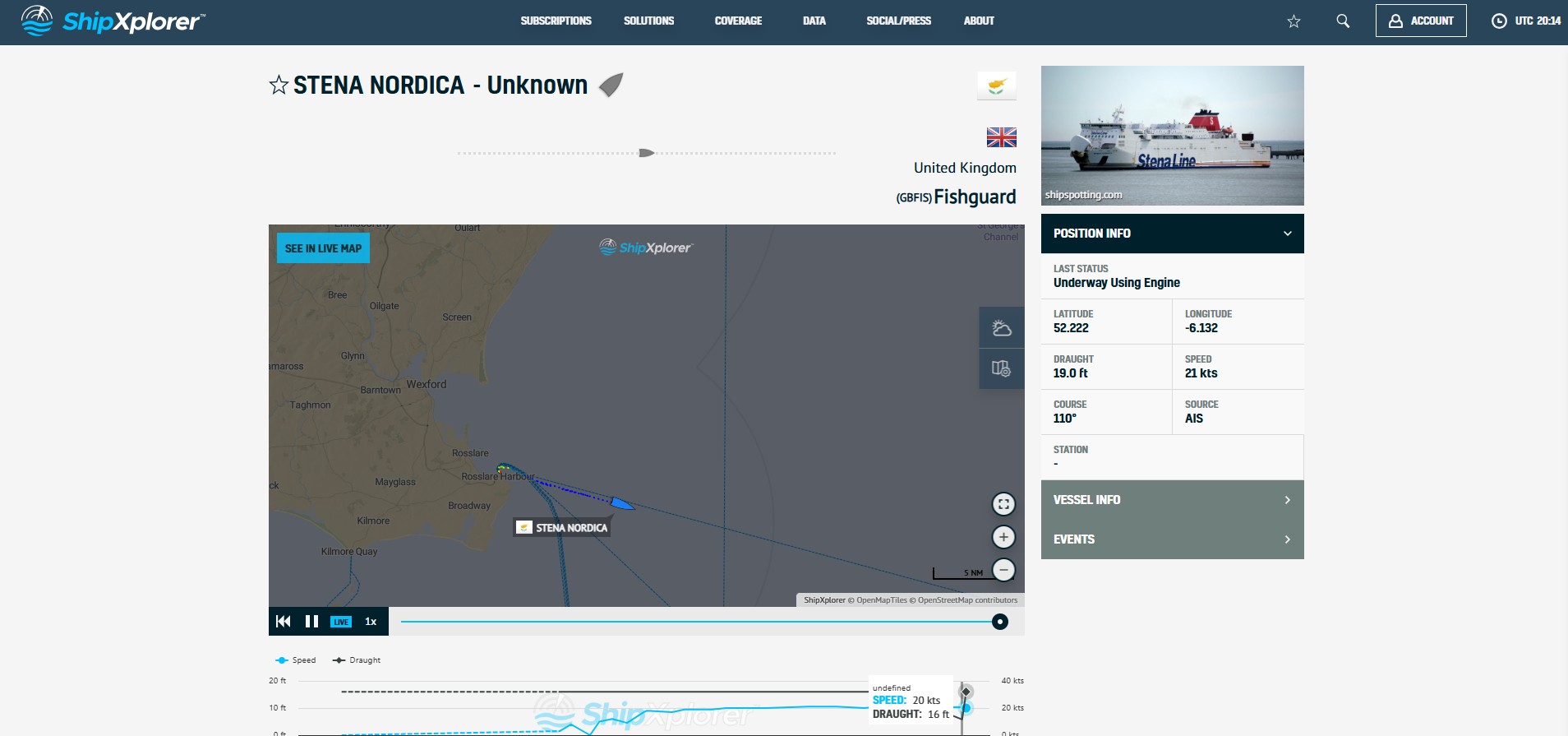Toggle Speed series in chart legend
Viewport: 1568px width, 736px height.
[x=296, y=660]
